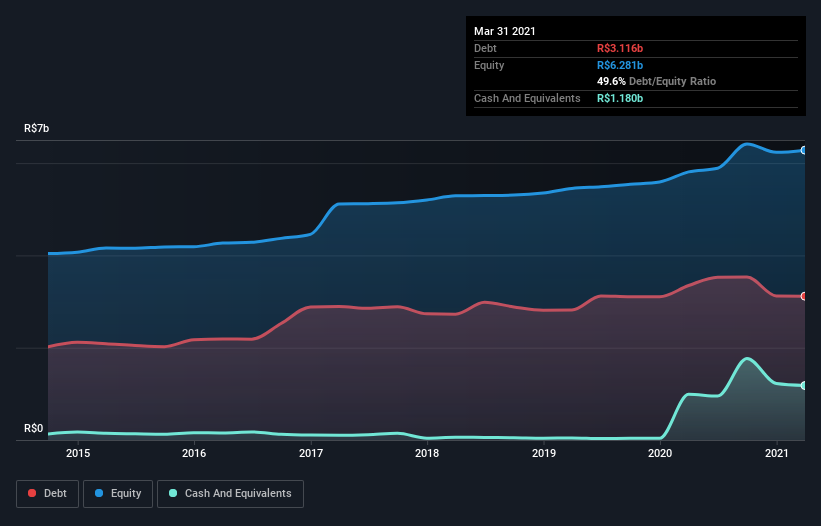The image size is (821, 526).
Task: Click the Debt label in tooltip
Action: (x=485, y=48)
